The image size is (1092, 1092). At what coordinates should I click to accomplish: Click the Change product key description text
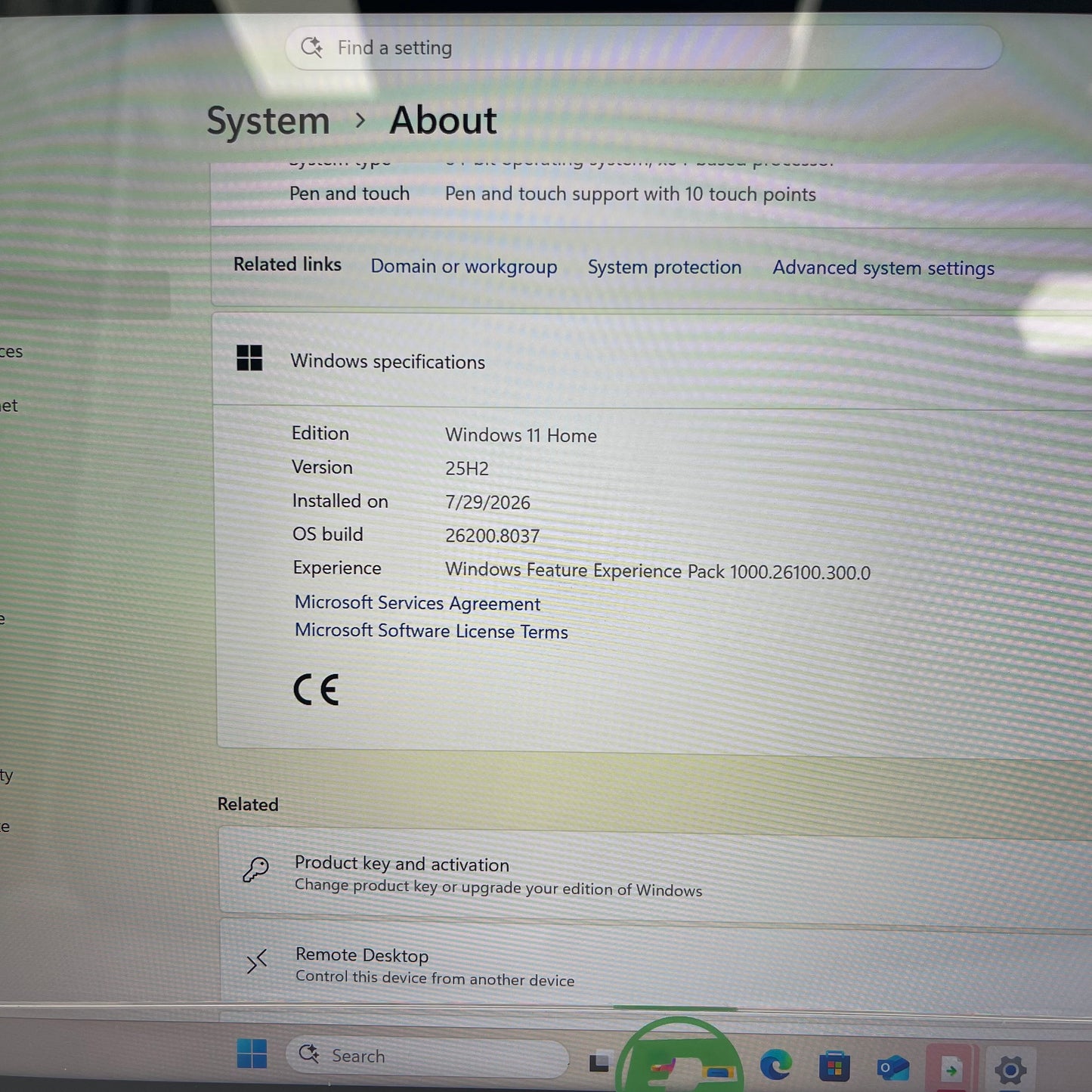point(498,887)
